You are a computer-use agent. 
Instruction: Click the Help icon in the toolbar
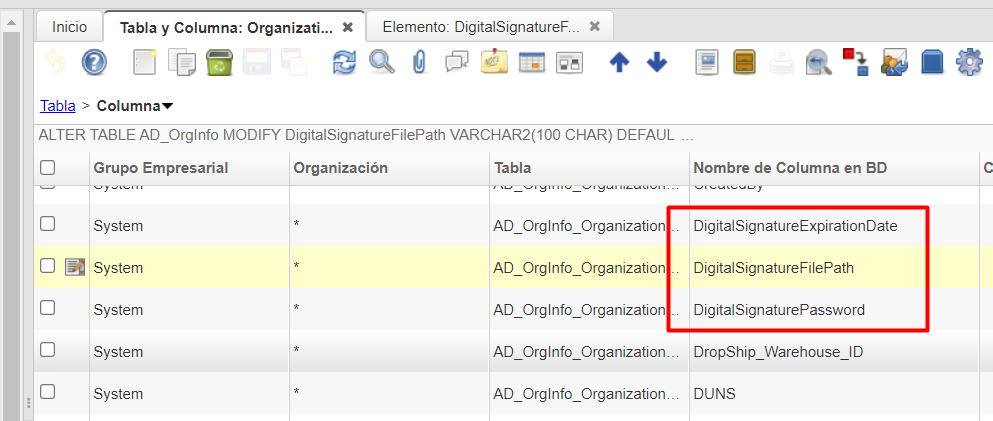click(x=94, y=64)
